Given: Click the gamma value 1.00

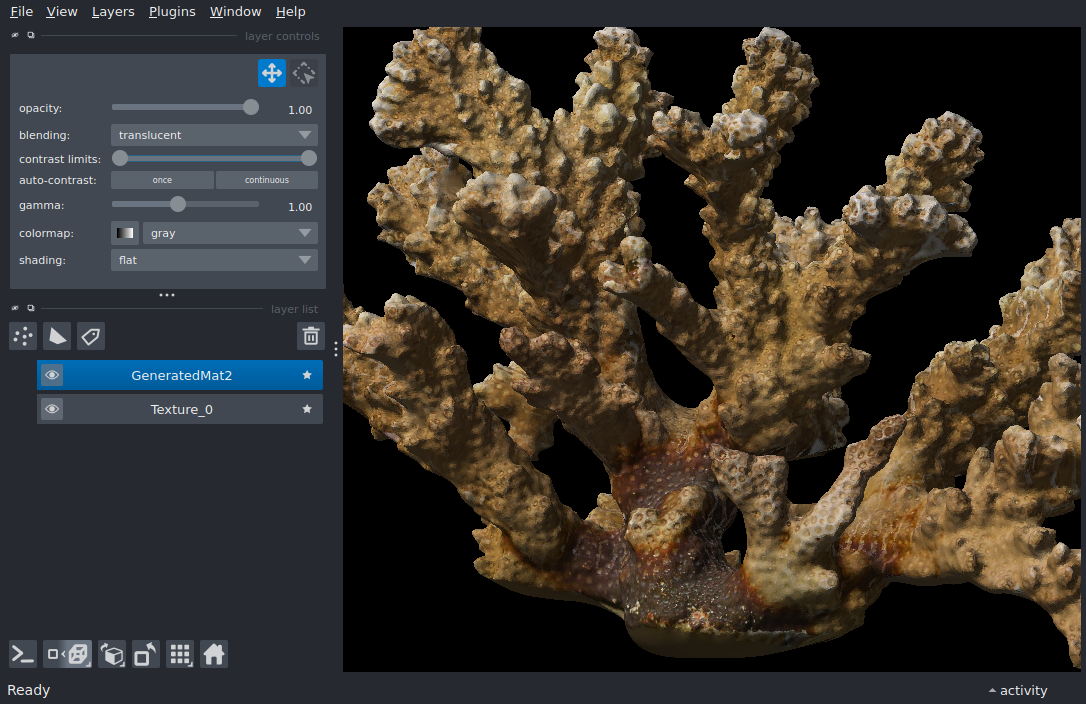Looking at the screenshot, I should click(x=300, y=207).
